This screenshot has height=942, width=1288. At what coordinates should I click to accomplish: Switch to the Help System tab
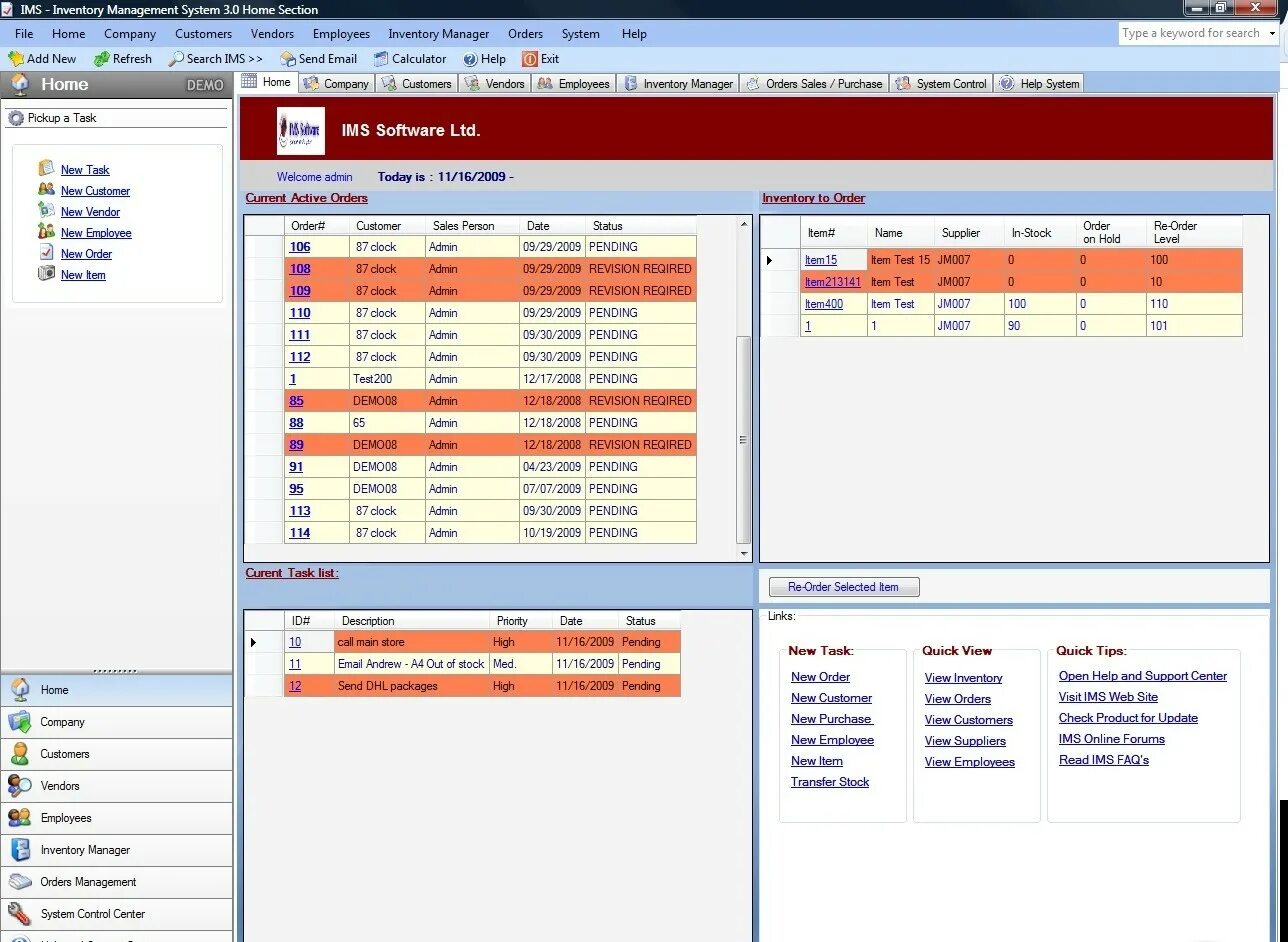point(1039,84)
